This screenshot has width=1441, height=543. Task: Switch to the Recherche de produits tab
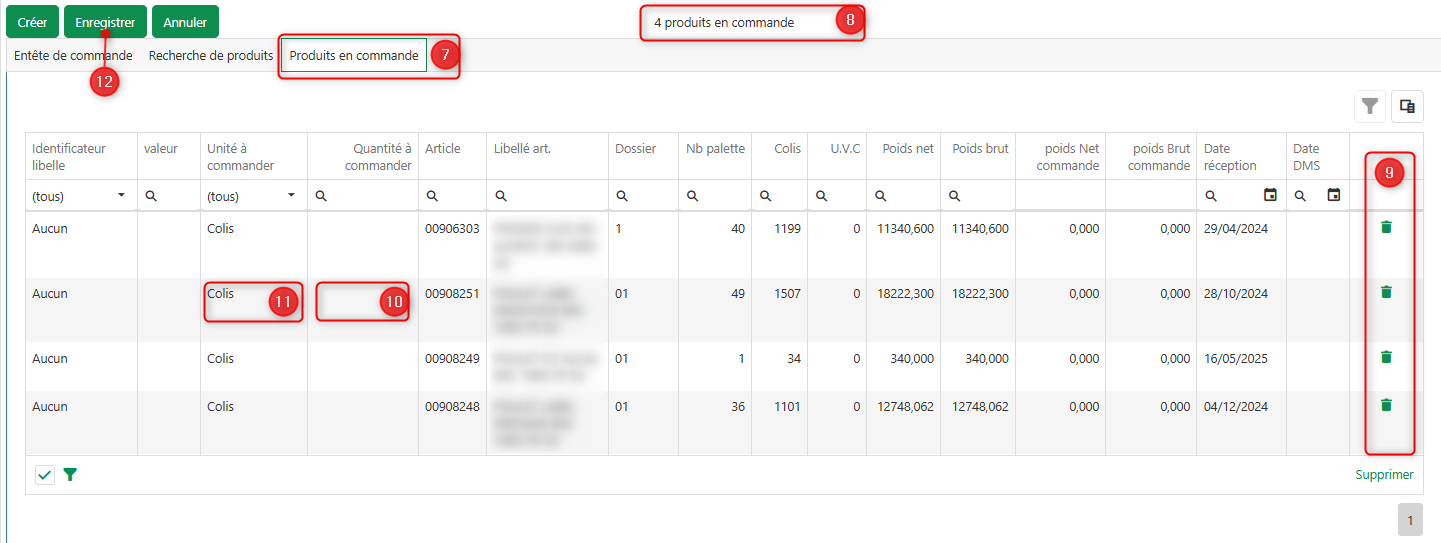click(x=211, y=56)
